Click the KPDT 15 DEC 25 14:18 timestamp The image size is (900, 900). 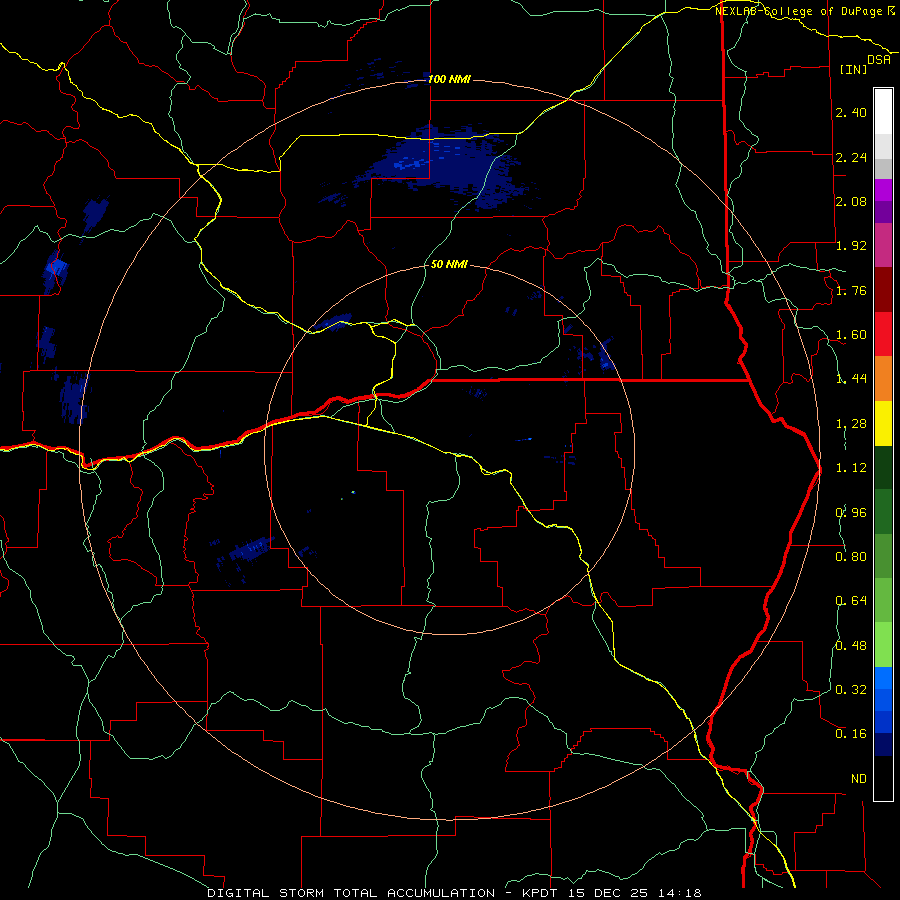click(x=612, y=893)
